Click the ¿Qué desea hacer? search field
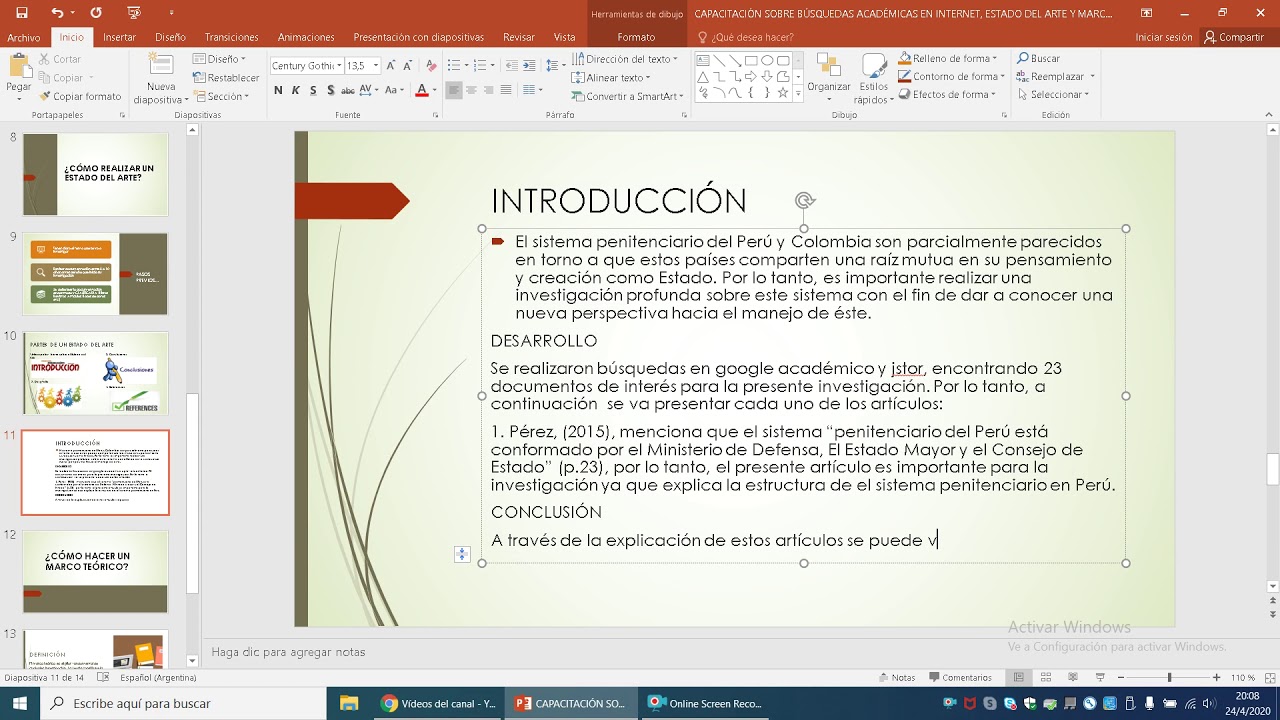Screen dimensions: 1280x720 click(745, 37)
